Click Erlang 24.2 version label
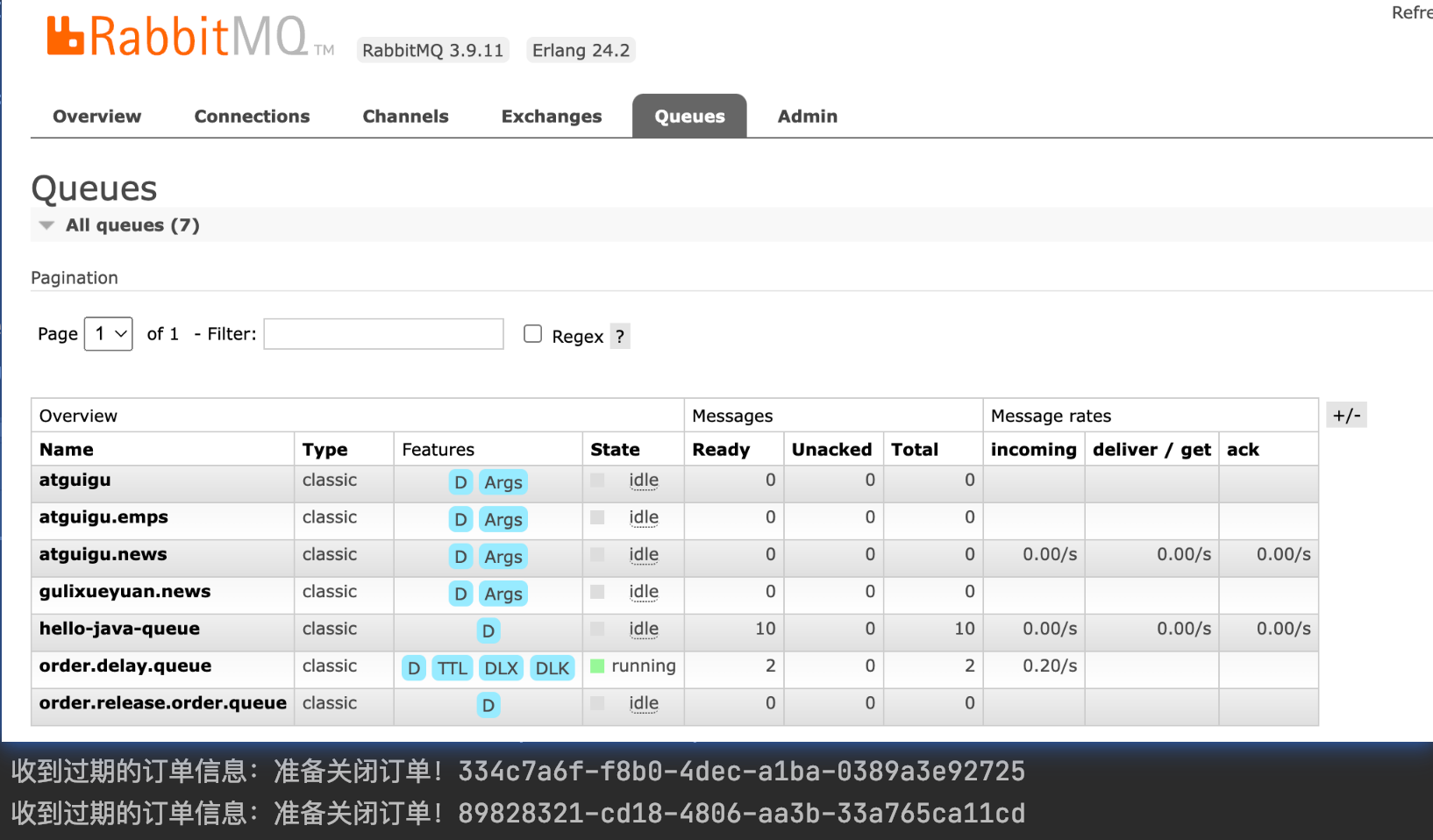 click(581, 50)
